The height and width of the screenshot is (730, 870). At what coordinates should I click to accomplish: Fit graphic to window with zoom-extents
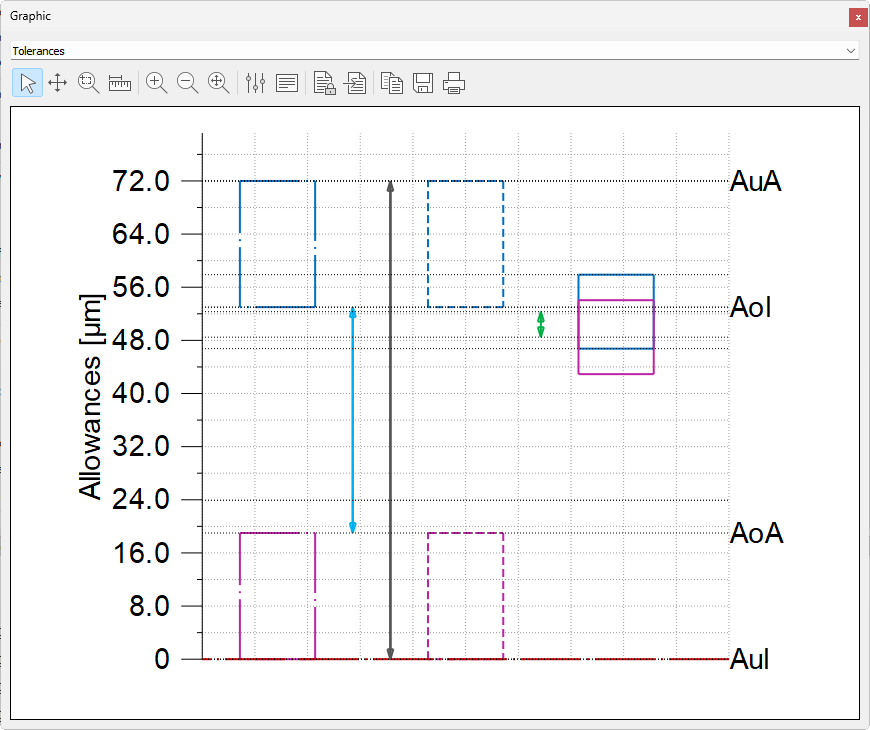pyautogui.click(x=218, y=83)
